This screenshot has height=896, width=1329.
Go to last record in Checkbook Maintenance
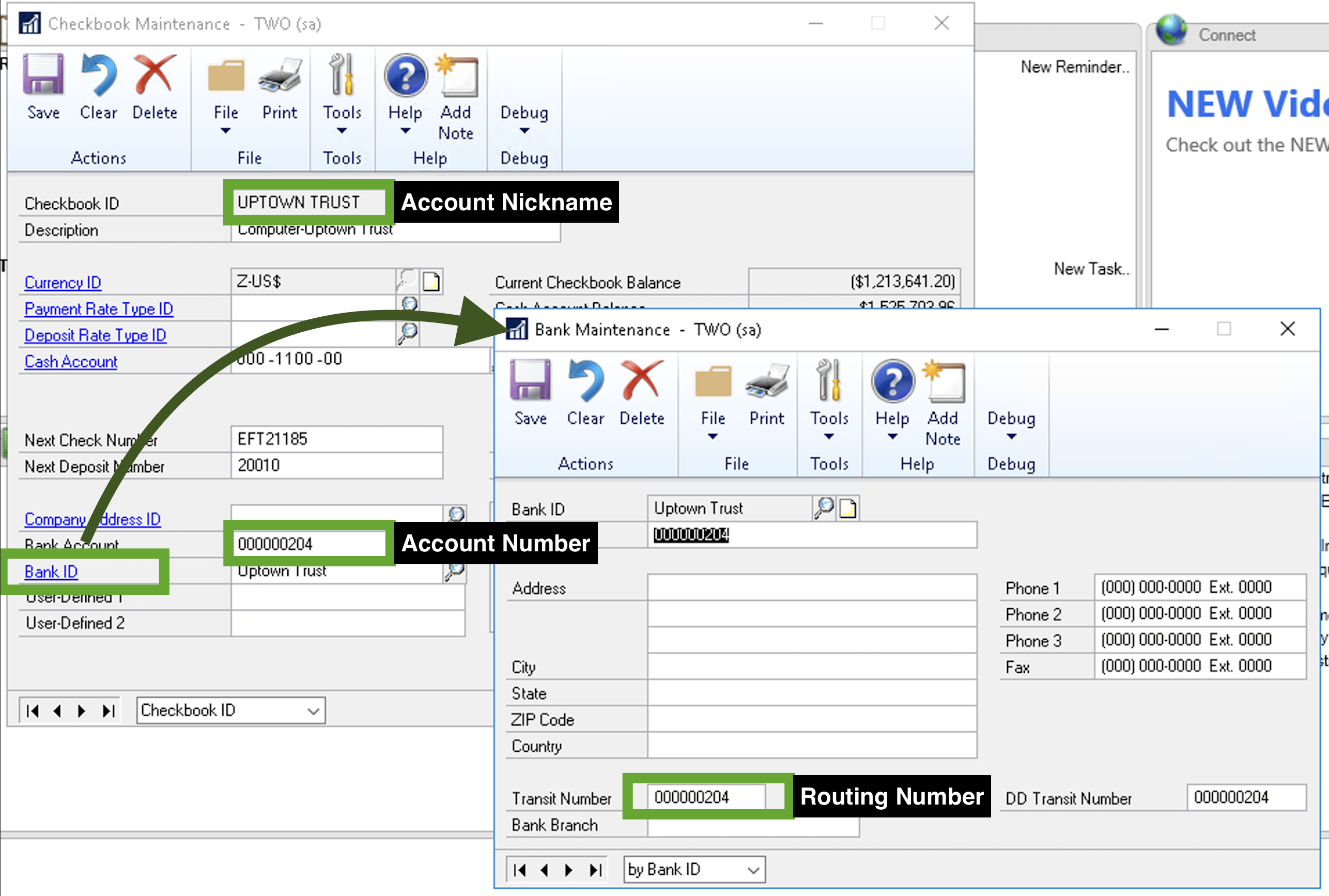(109, 711)
